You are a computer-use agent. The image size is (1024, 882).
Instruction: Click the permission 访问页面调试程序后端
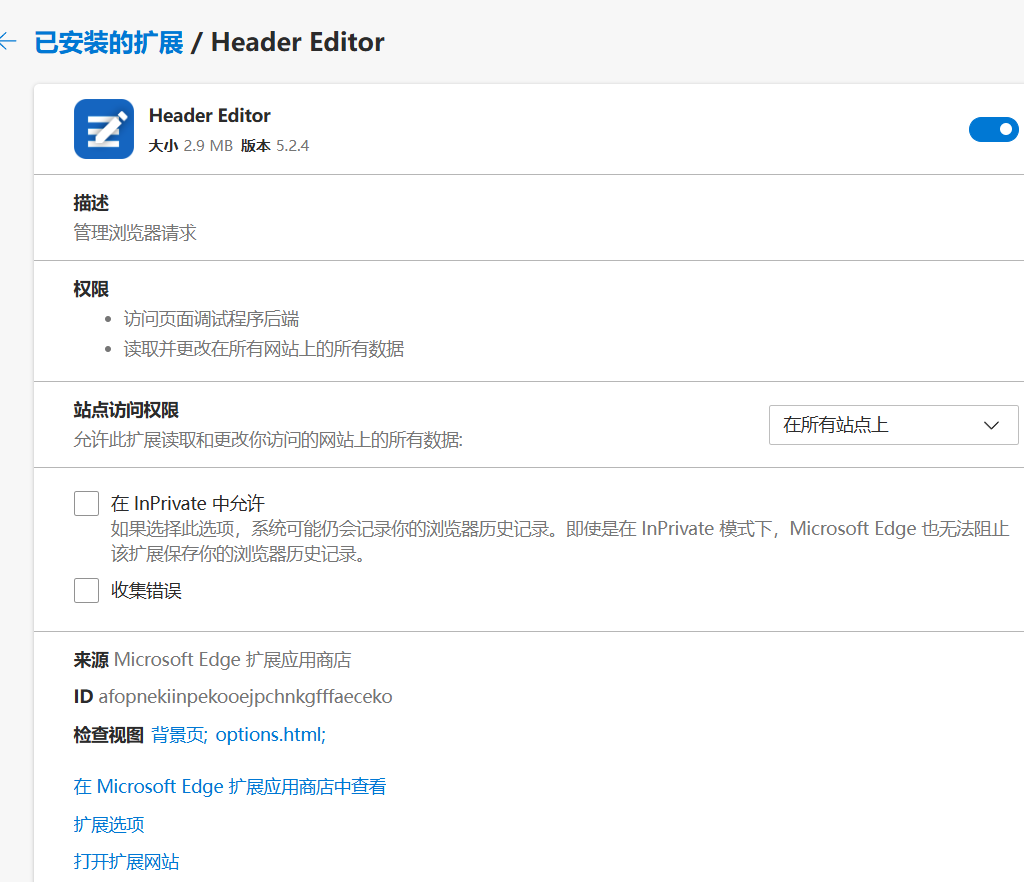pyautogui.click(x=212, y=319)
